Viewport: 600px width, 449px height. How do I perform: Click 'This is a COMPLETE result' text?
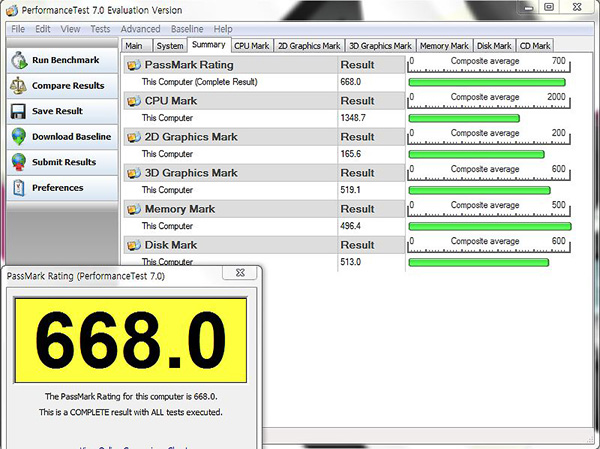[x=130, y=412]
